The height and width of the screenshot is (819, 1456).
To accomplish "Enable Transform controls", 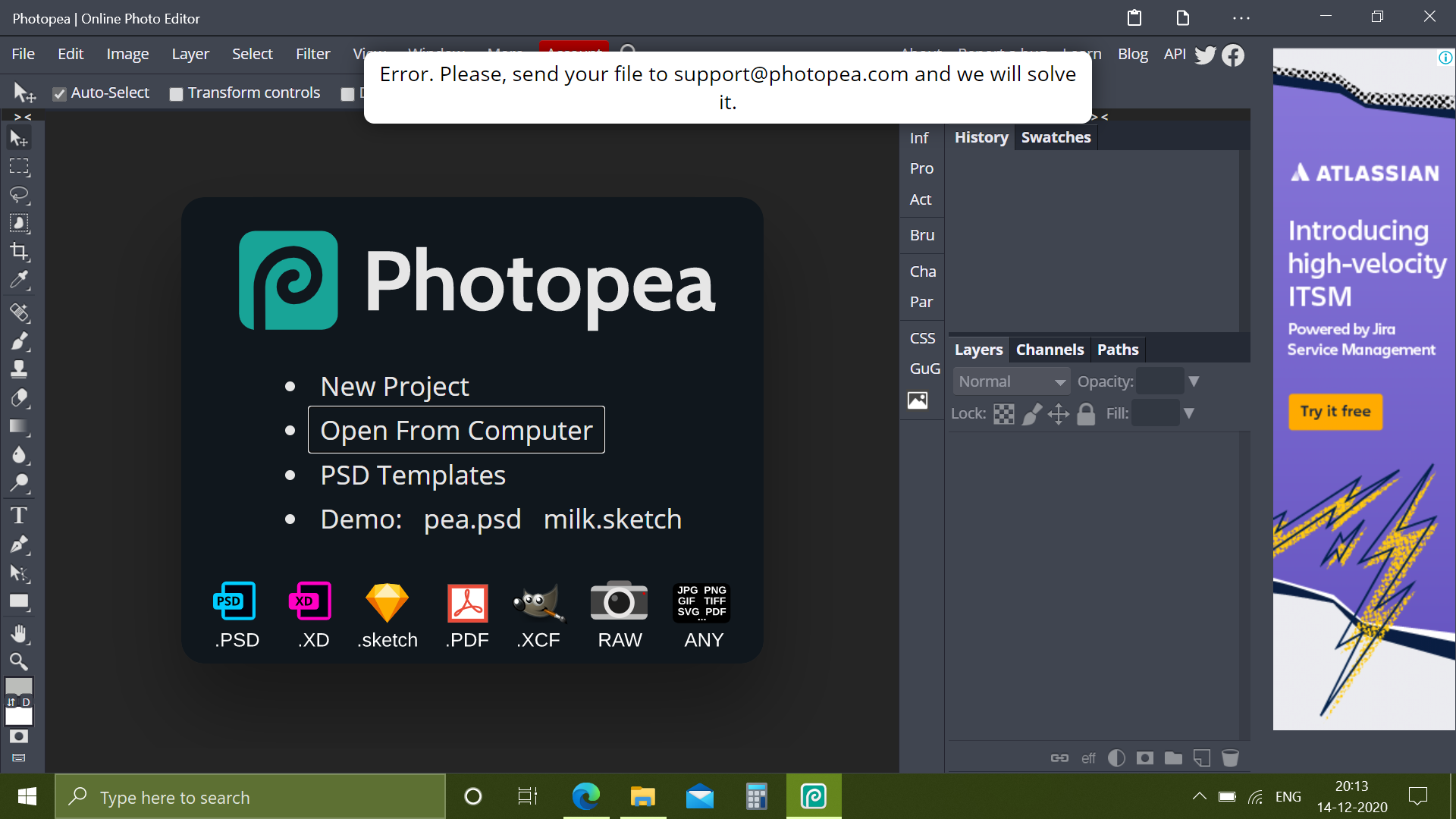I will coord(177,93).
